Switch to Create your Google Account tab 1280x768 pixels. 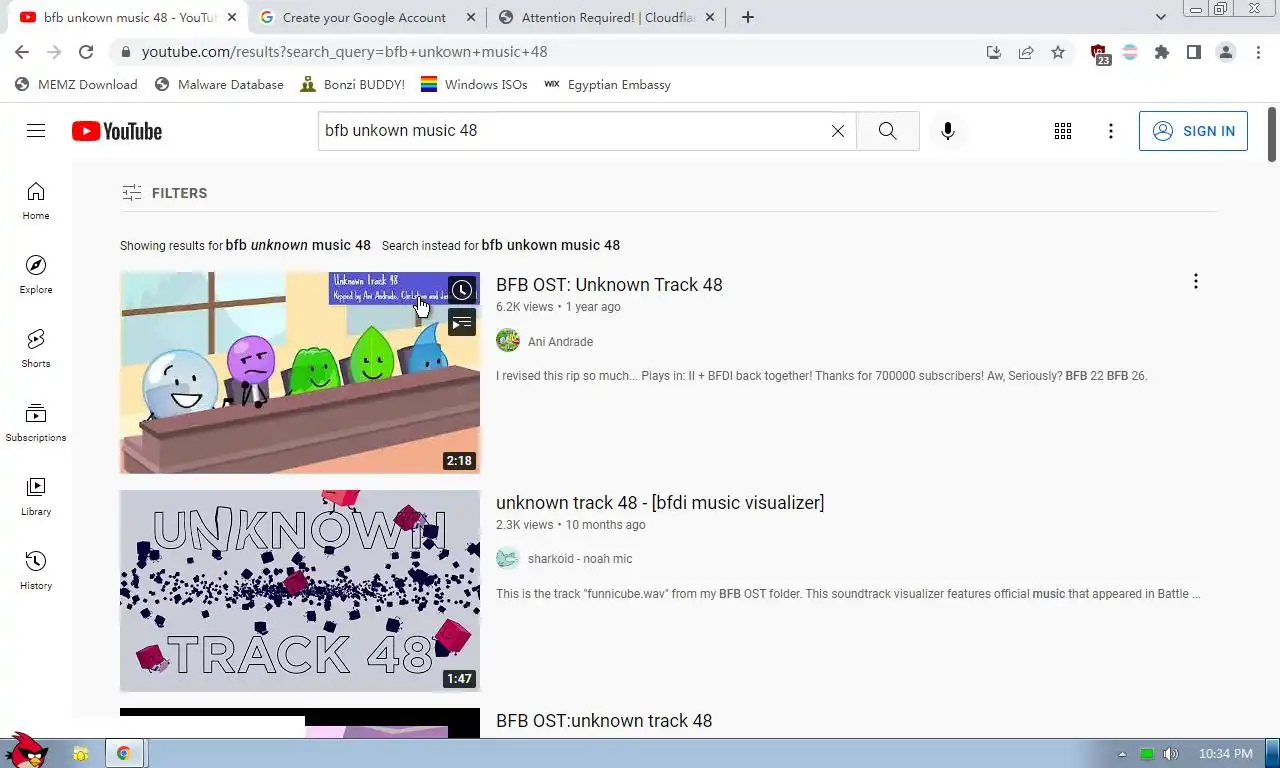[366, 17]
